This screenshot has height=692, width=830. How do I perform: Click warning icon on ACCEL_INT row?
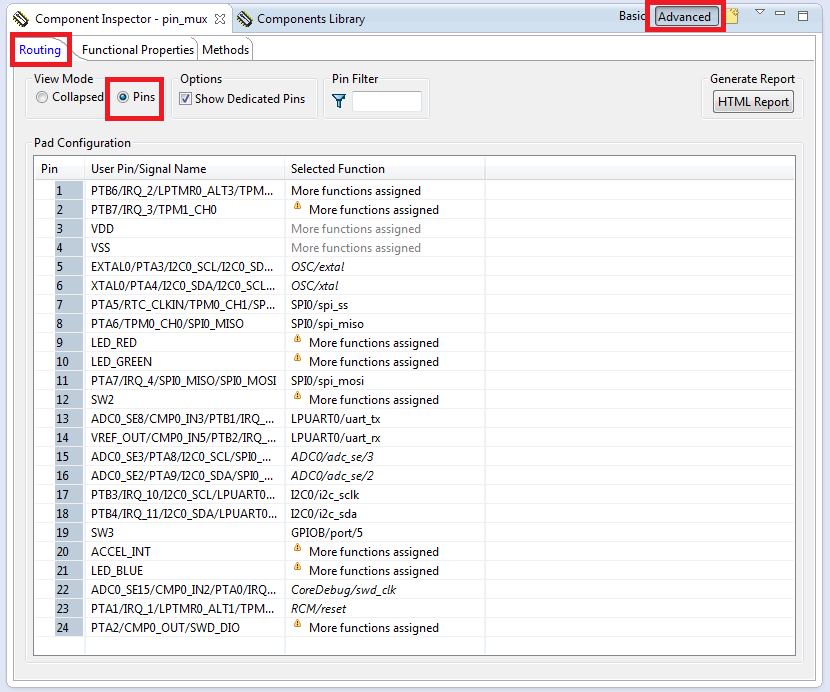coord(297,547)
